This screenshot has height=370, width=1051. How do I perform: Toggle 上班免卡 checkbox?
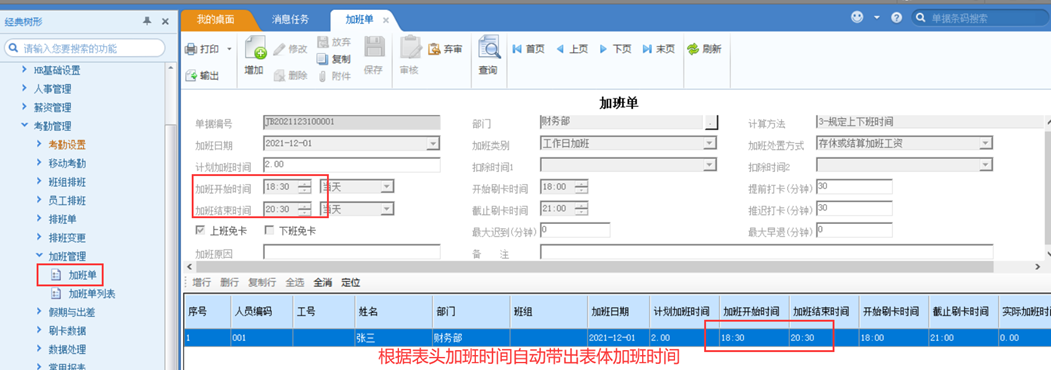coord(200,231)
